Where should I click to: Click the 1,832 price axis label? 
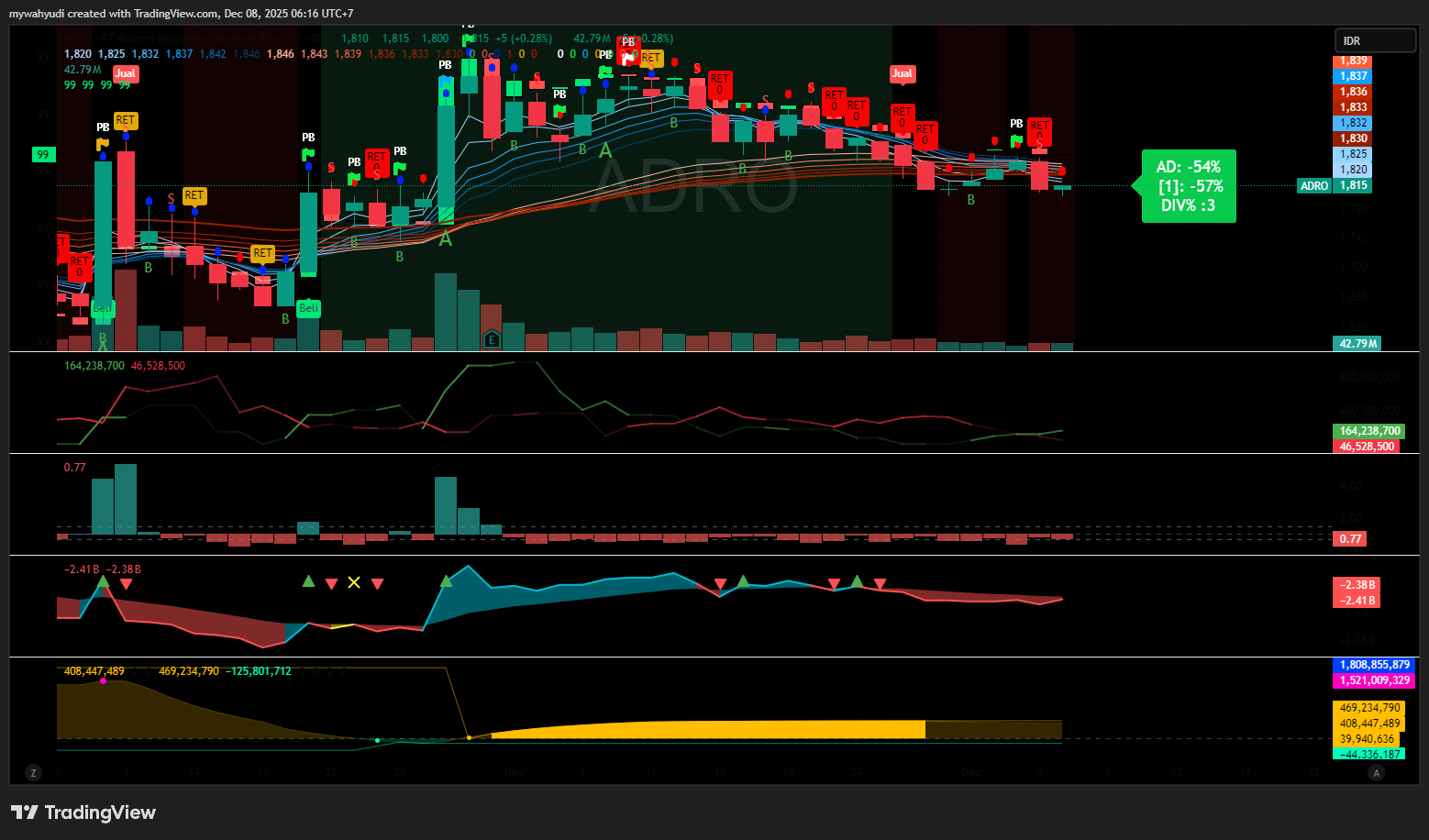(x=1354, y=123)
